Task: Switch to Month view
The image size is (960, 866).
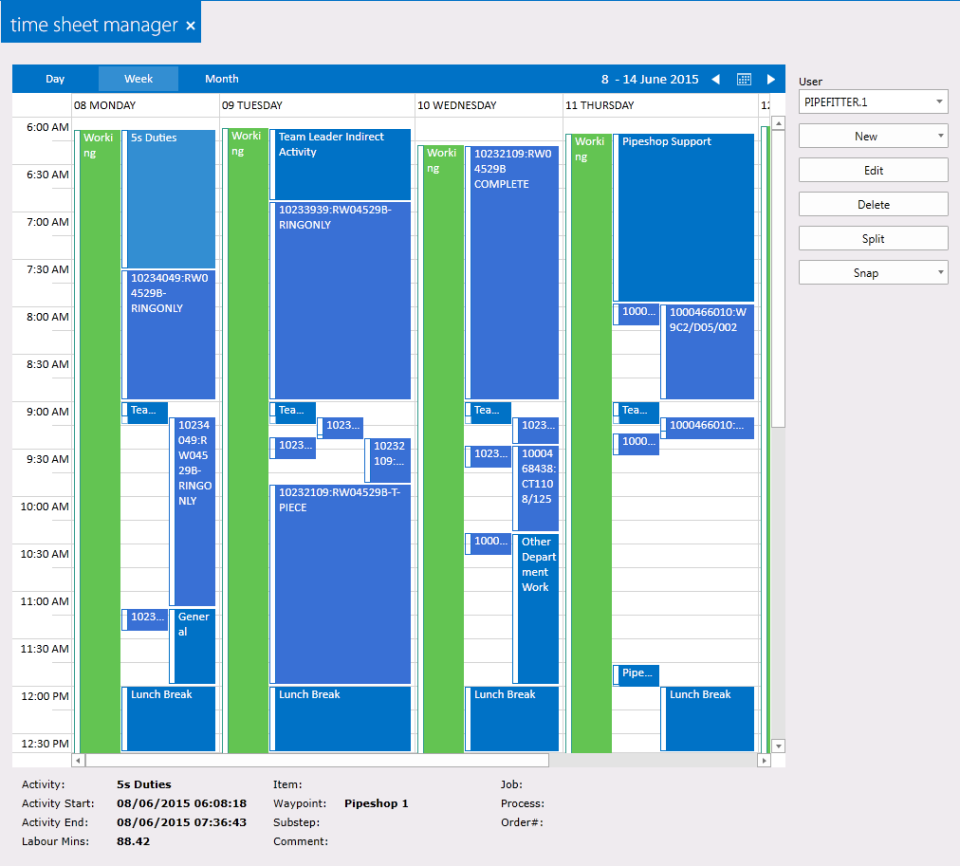Action: 221,78
